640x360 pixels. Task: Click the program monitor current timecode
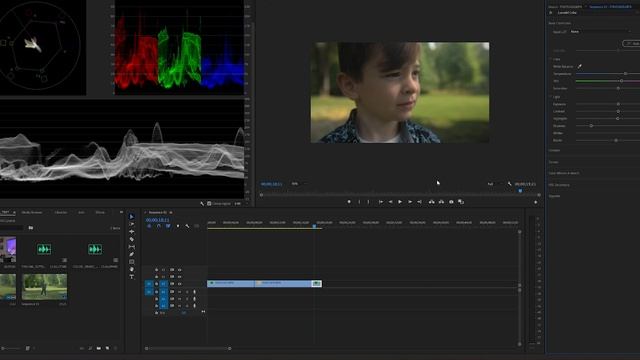(271, 184)
